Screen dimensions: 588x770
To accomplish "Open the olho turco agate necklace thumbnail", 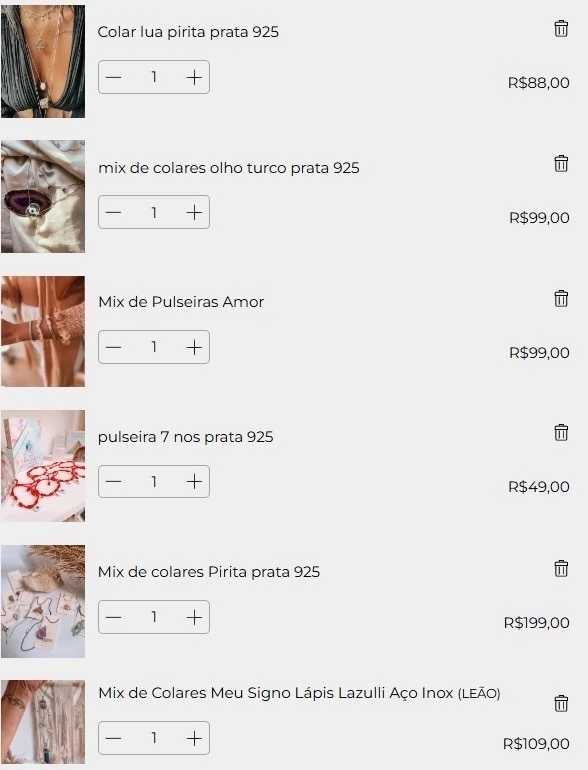I will pos(43,196).
